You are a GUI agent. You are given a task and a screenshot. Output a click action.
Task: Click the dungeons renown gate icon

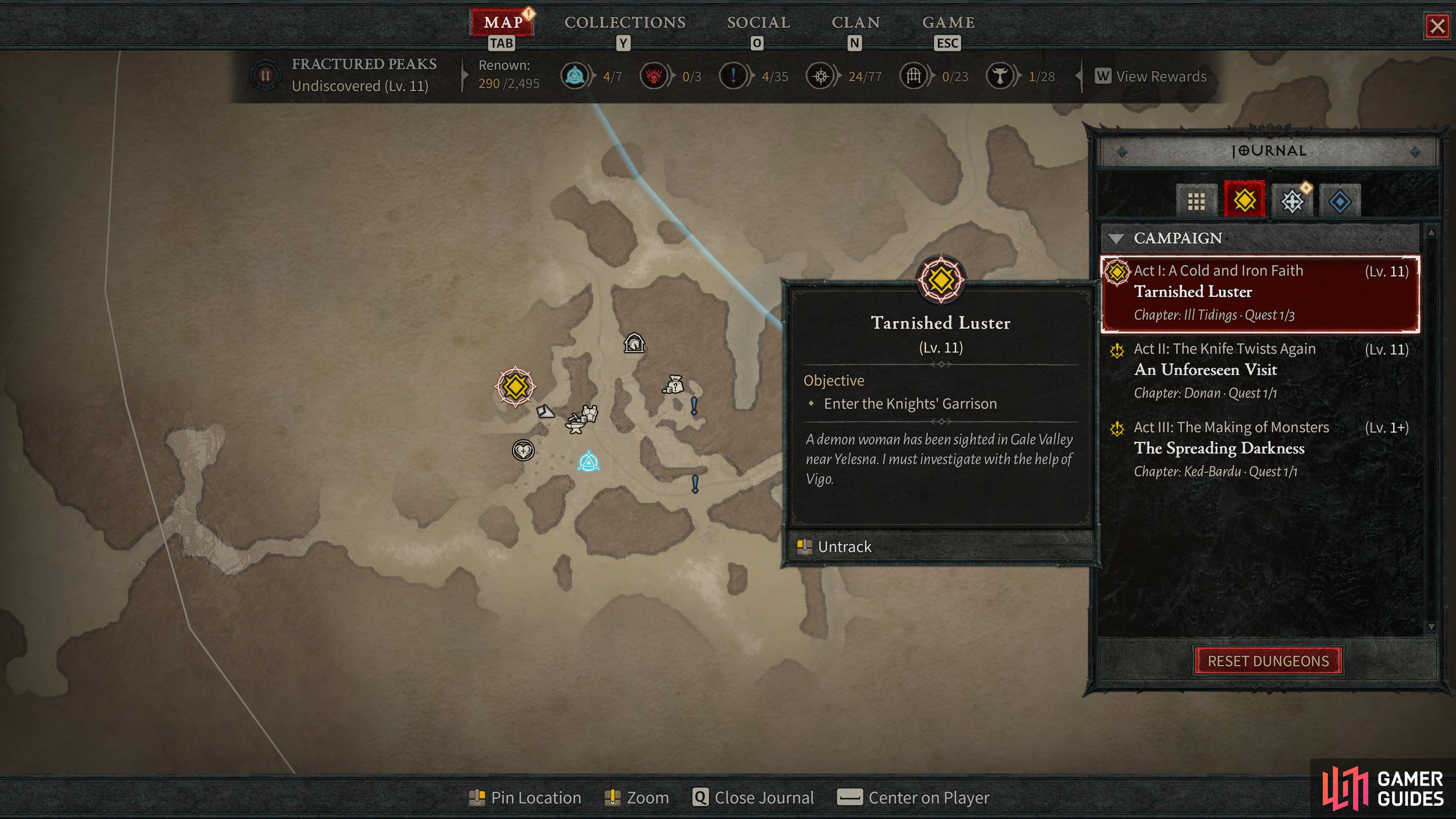point(913,76)
